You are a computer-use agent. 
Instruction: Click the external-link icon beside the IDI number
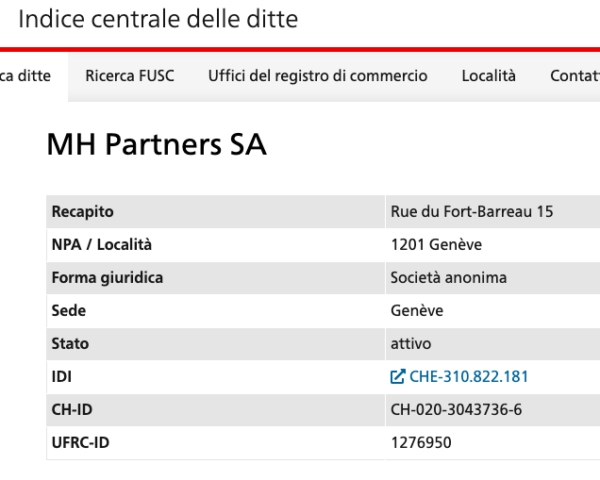click(397, 377)
